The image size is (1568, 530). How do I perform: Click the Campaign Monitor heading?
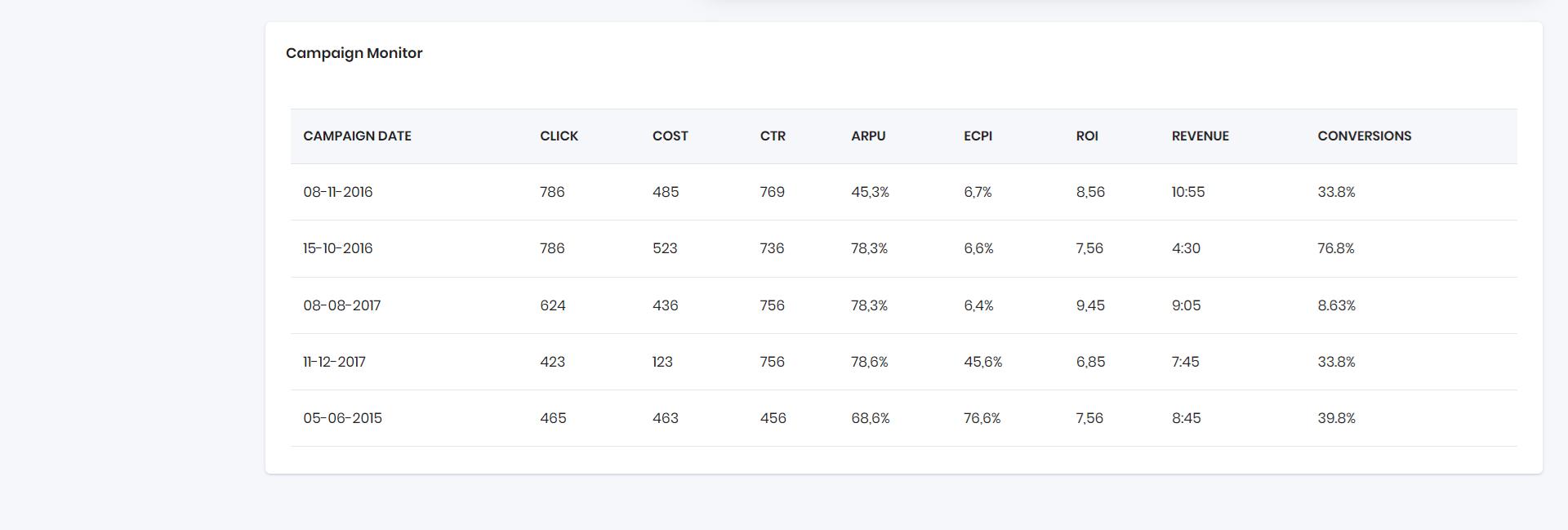click(354, 52)
